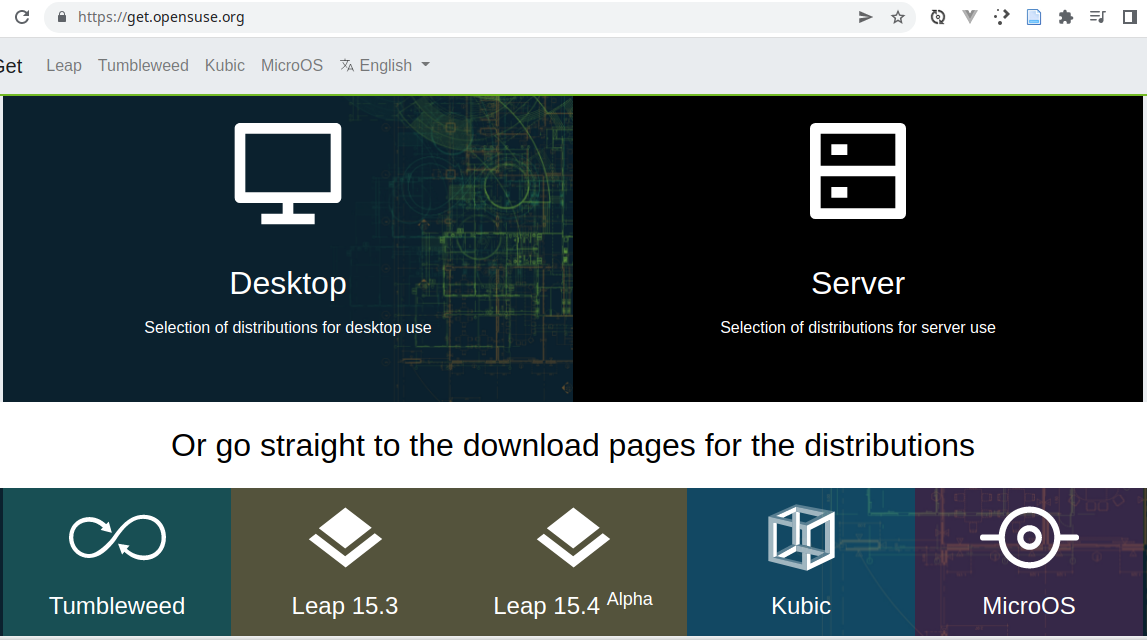Click 'Selection of distributions for server use' text
The height and width of the screenshot is (640, 1147).
point(858,327)
